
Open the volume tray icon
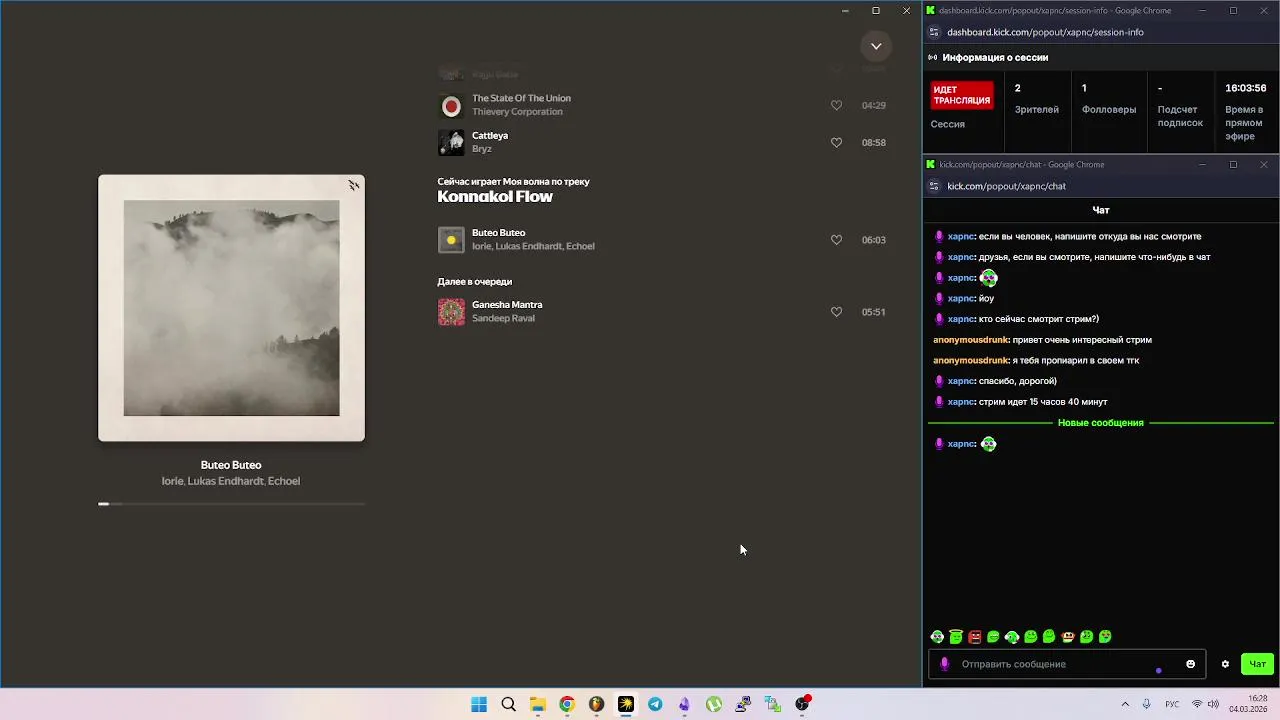[1213, 705]
